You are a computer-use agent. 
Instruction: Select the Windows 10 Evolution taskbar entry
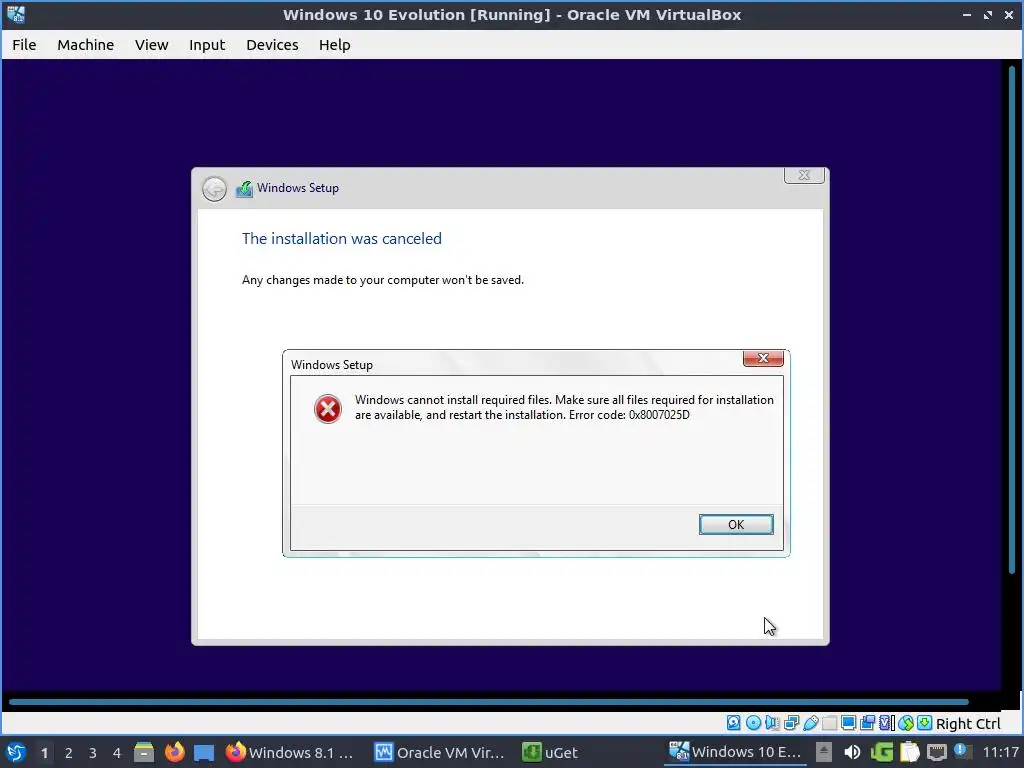click(x=735, y=752)
